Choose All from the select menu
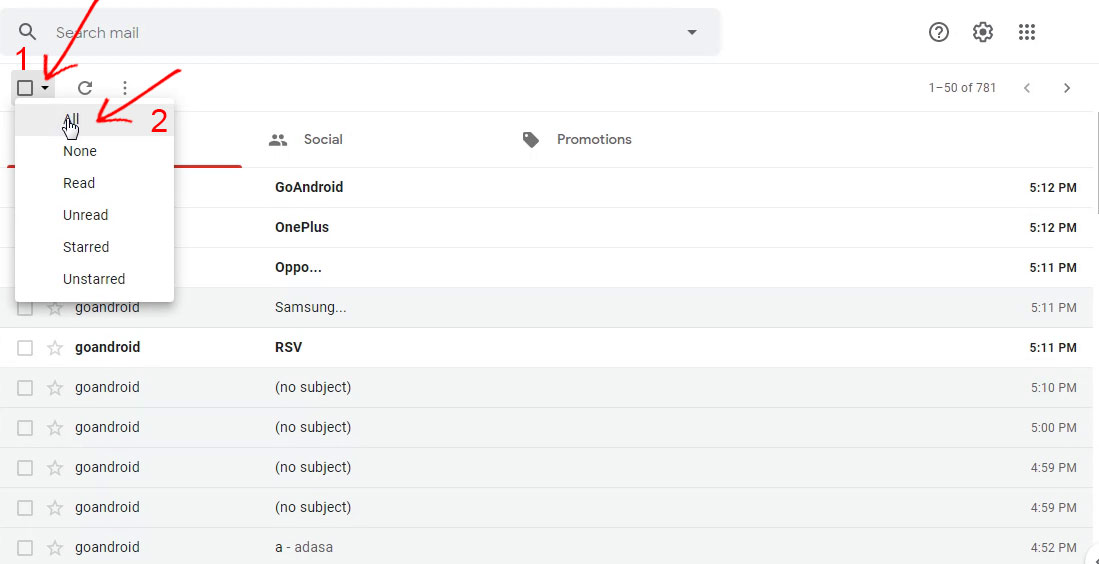 [71, 119]
